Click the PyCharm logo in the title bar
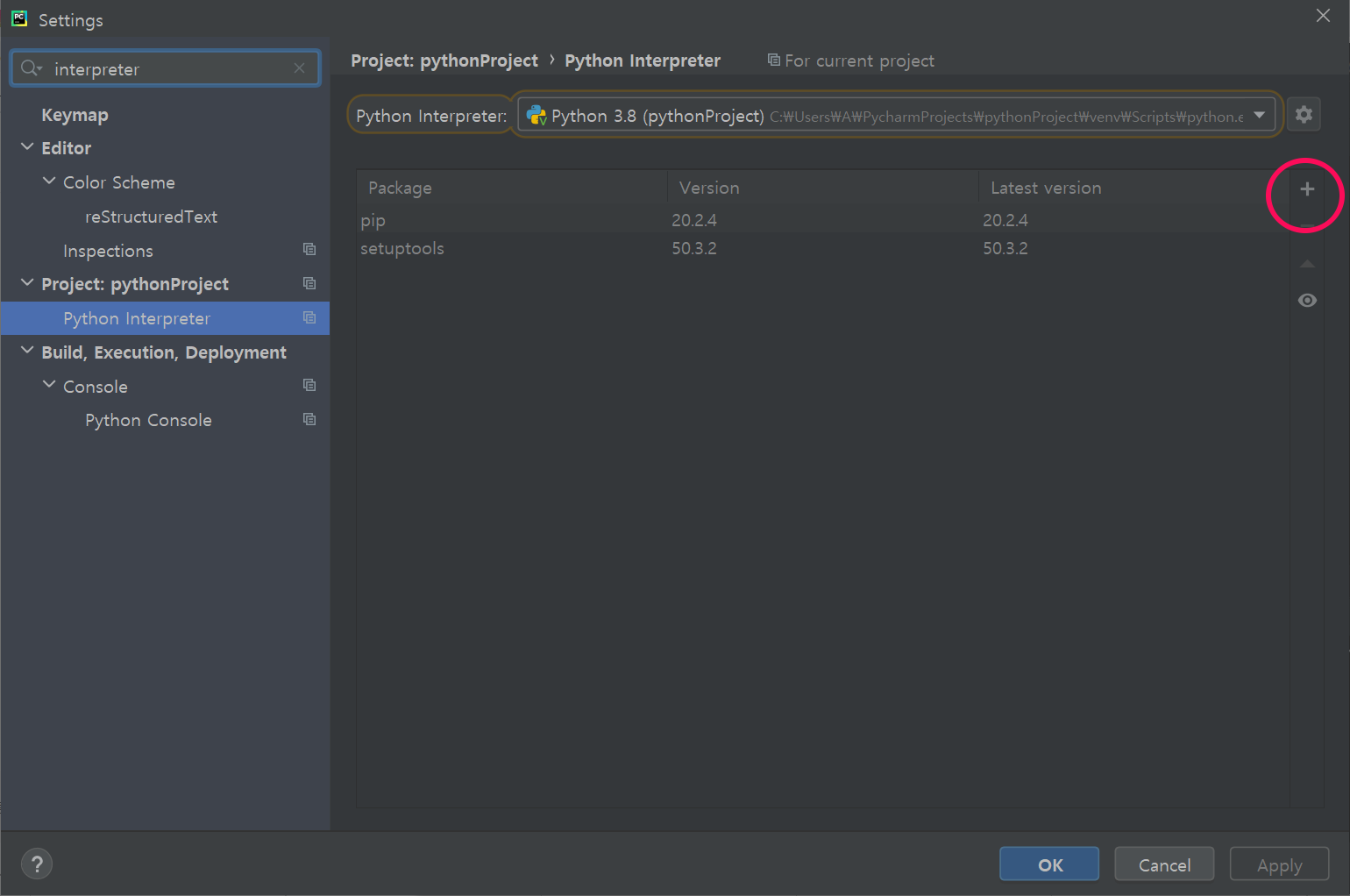The image size is (1350, 896). pos(19,18)
